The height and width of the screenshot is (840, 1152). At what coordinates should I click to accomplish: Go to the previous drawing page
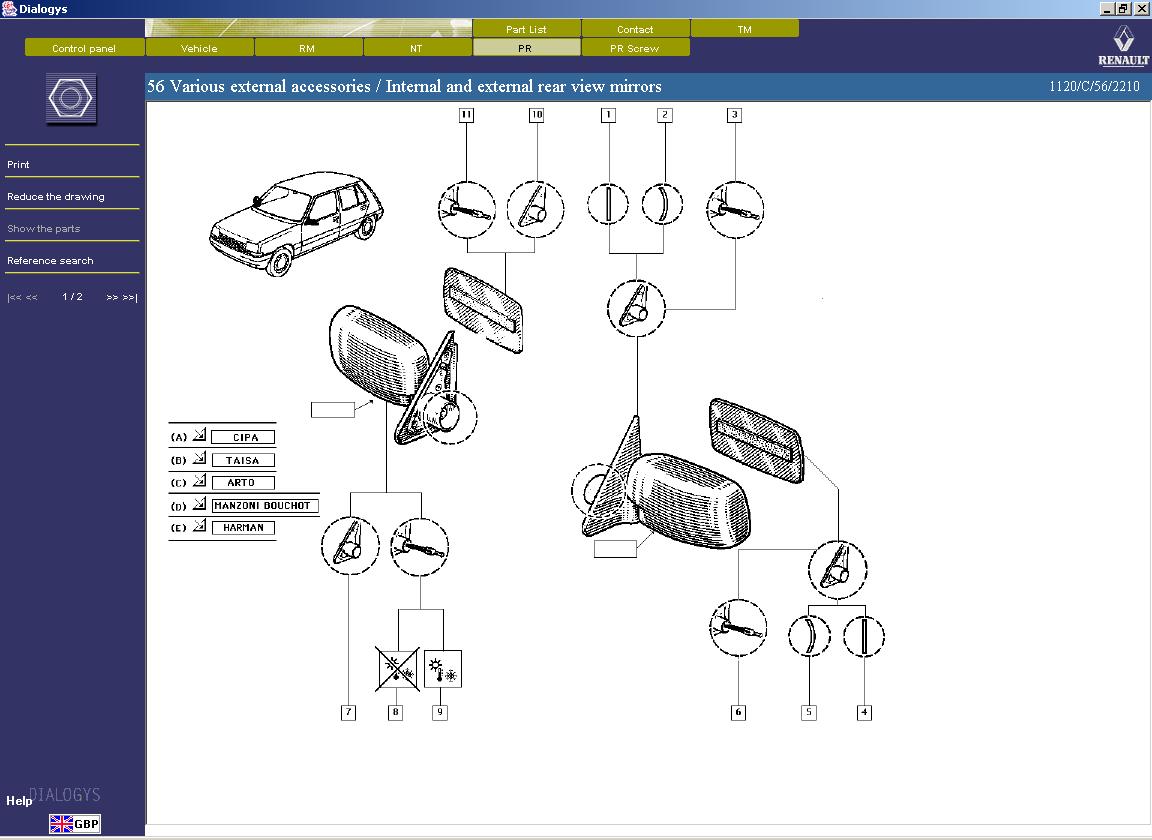coord(32,297)
